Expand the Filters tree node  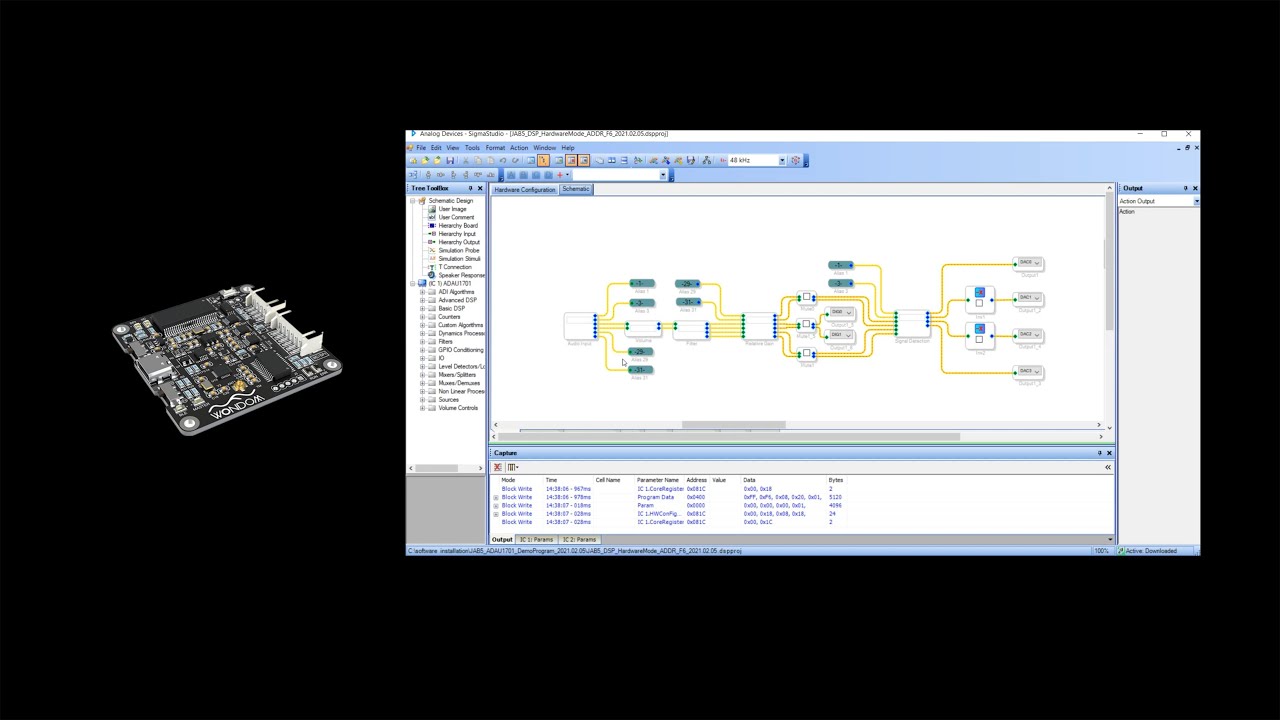(422, 342)
